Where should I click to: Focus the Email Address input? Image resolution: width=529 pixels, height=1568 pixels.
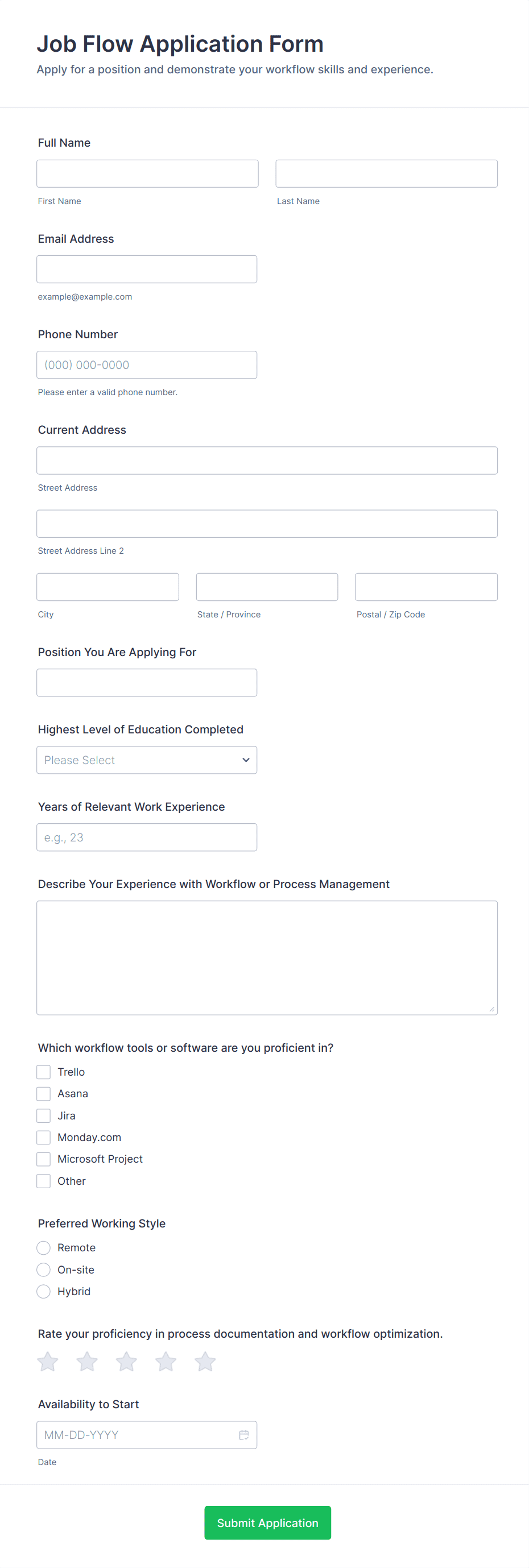pos(147,269)
